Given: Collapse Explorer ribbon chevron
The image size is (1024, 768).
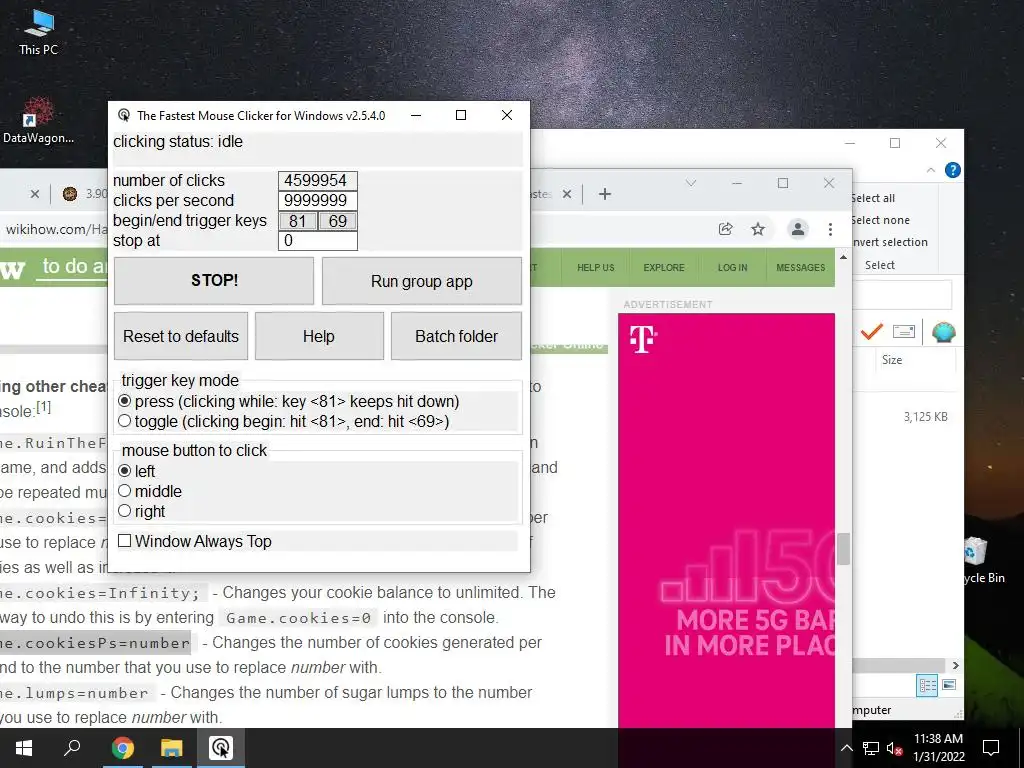Looking at the screenshot, I should coord(931,170).
